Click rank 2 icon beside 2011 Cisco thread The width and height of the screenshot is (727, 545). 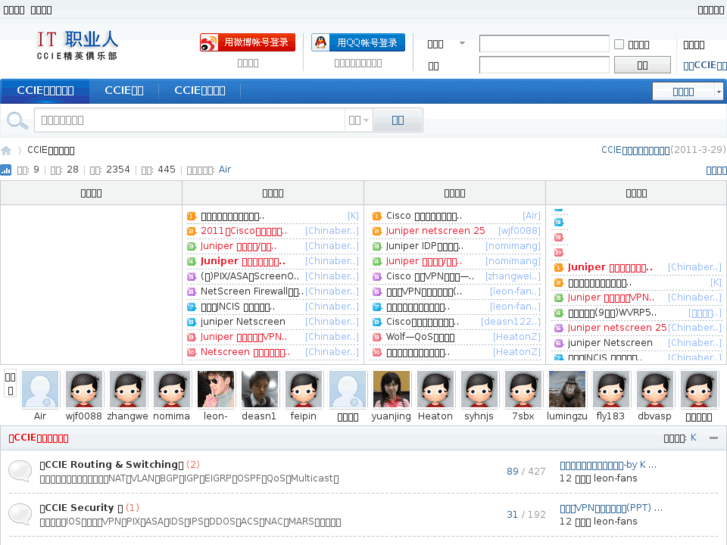(x=191, y=231)
